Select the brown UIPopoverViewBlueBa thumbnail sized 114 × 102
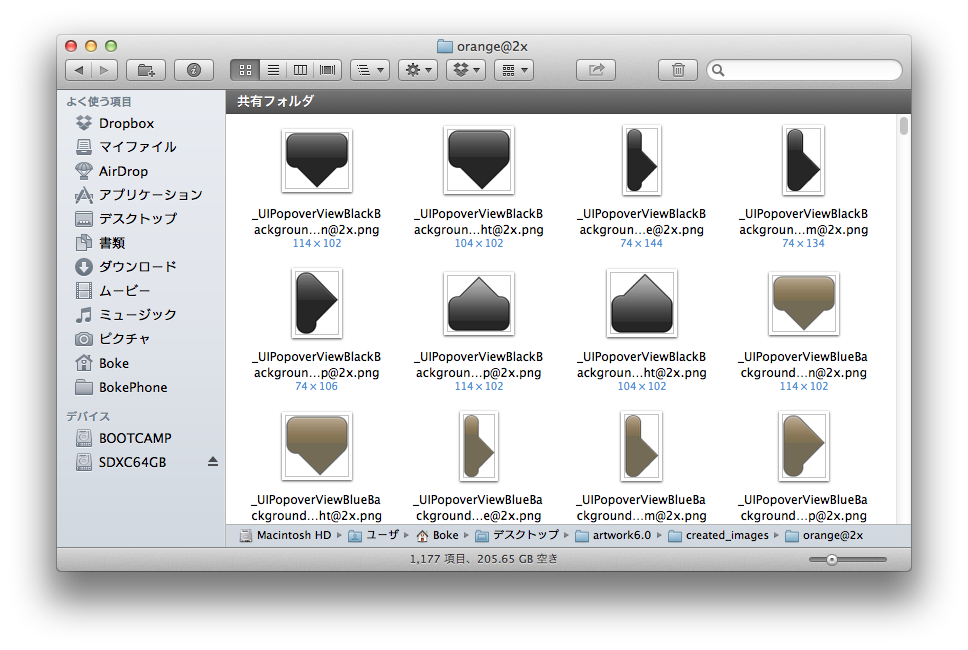This screenshot has height=650, width=968. pyautogui.click(x=803, y=303)
